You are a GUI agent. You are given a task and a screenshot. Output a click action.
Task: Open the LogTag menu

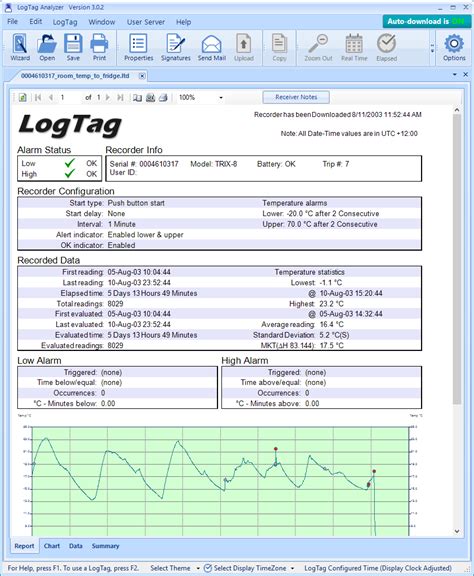click(x=65, y=22)
